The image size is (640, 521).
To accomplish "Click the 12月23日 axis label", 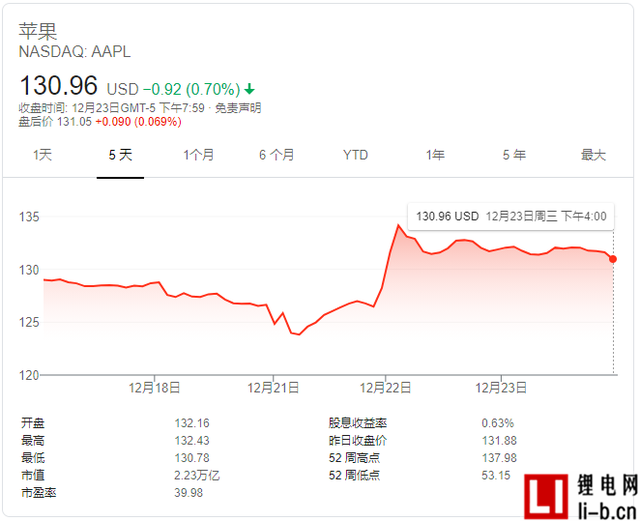I will (501, 387).
